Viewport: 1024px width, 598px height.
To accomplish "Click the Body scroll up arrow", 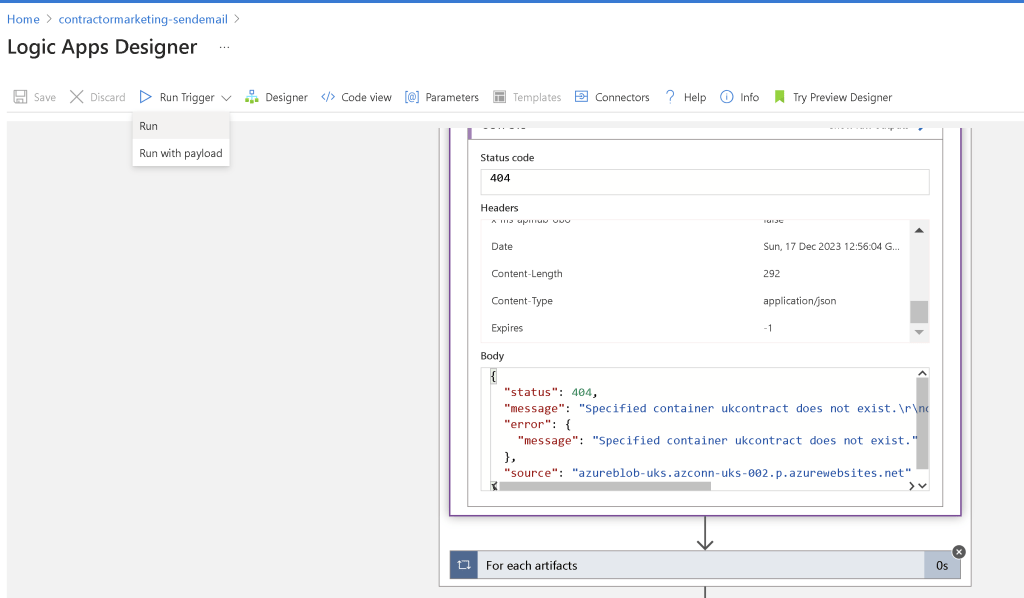I will [x=922, y=373].
